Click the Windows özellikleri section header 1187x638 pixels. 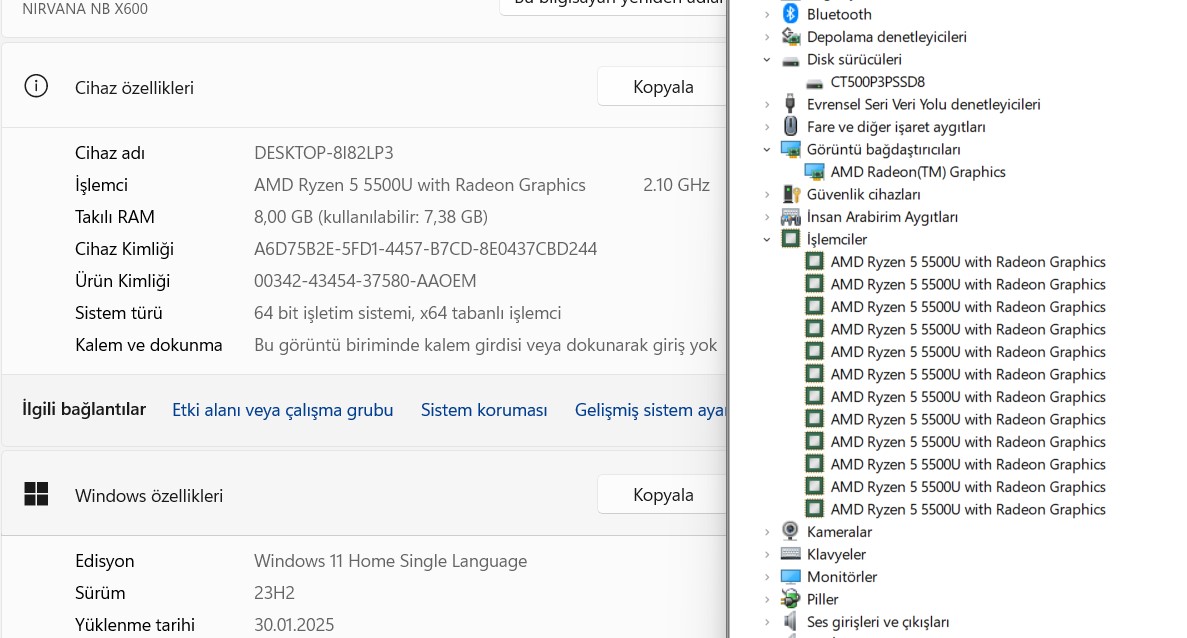(148, 496)
